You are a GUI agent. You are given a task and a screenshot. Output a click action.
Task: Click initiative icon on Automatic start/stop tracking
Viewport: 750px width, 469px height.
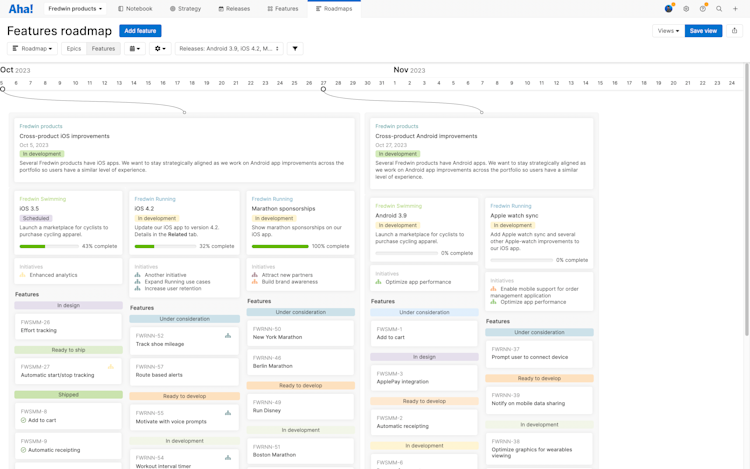(x=111, y=367)
